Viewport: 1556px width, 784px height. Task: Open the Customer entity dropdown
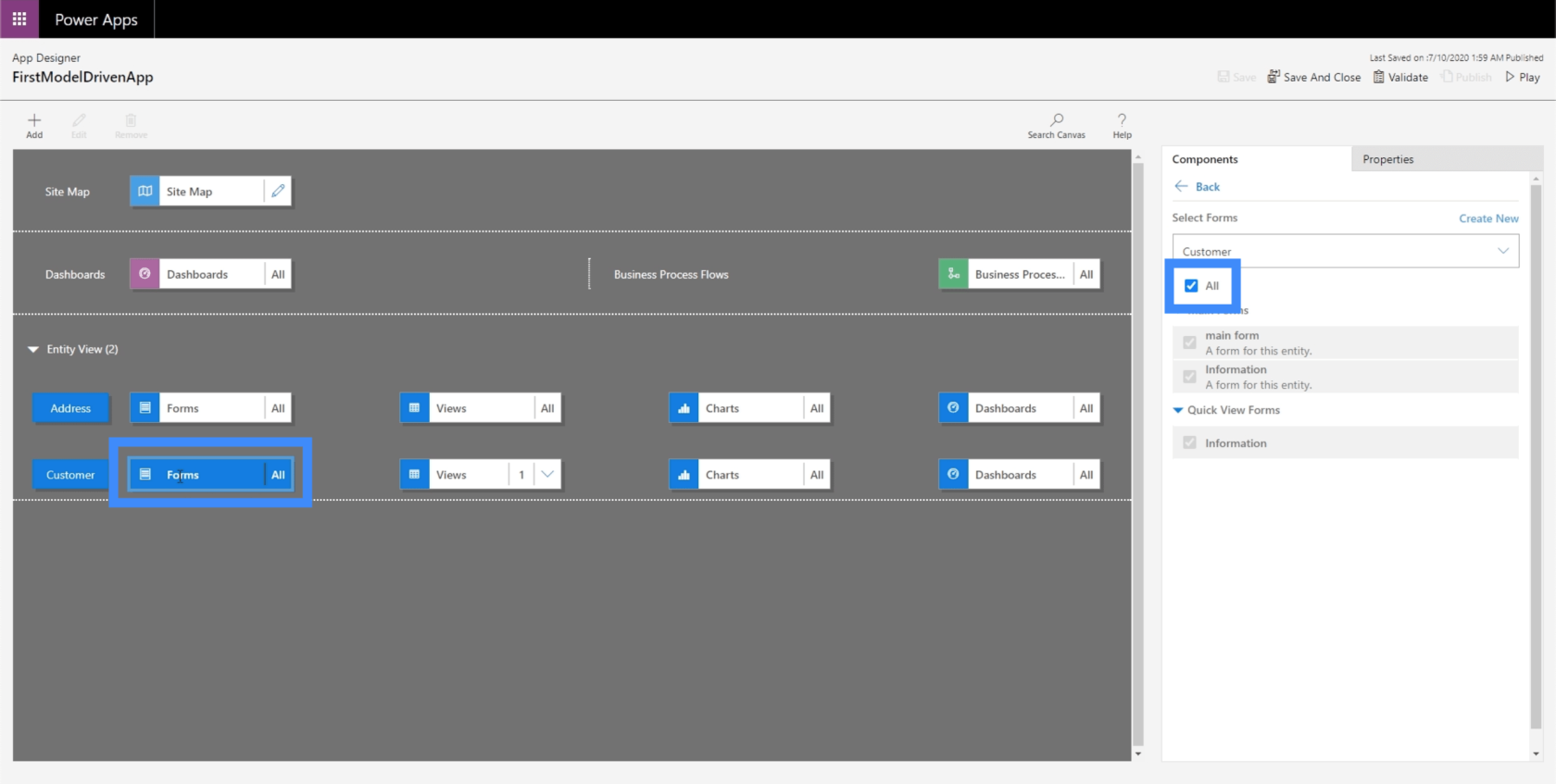coord(1346,251)
